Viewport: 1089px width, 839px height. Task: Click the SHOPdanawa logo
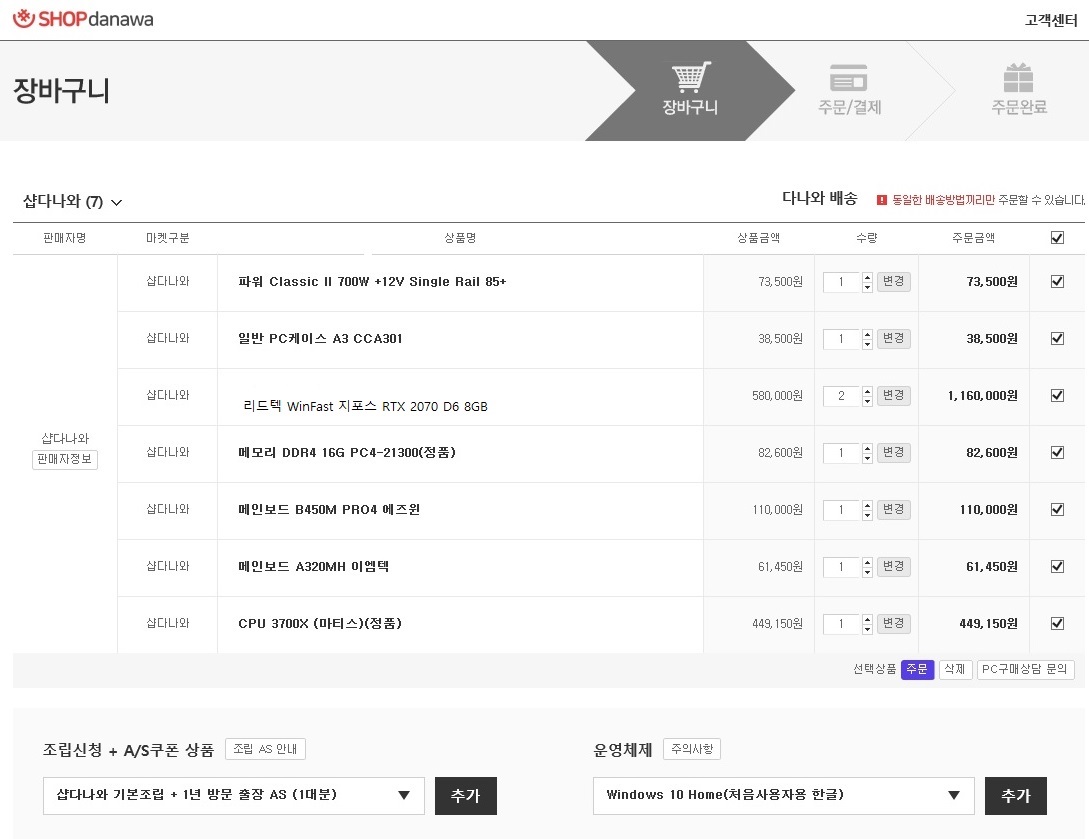[83, 19]
